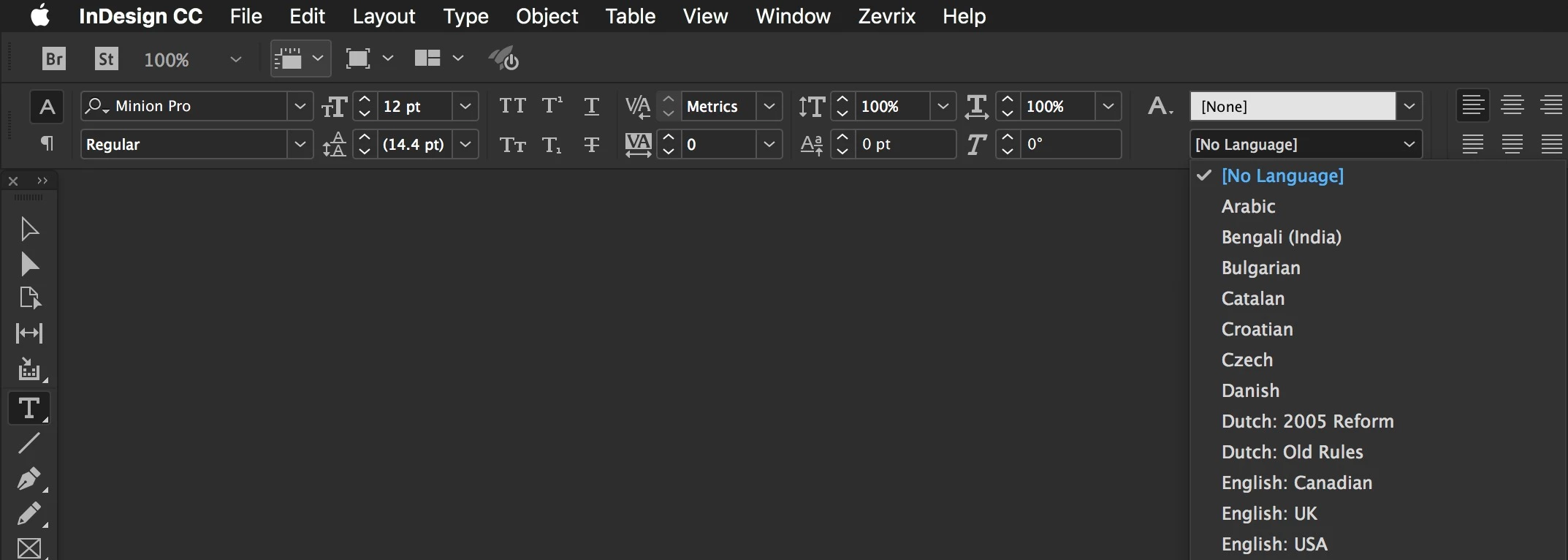Switch to Paragraph Formatting Controls icon
The image size is (1568, 560).
(47, 144)
